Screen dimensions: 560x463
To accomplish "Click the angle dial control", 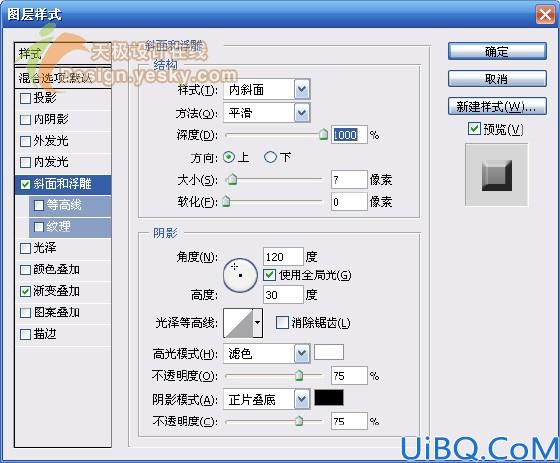I will click(x=240, y=275).
